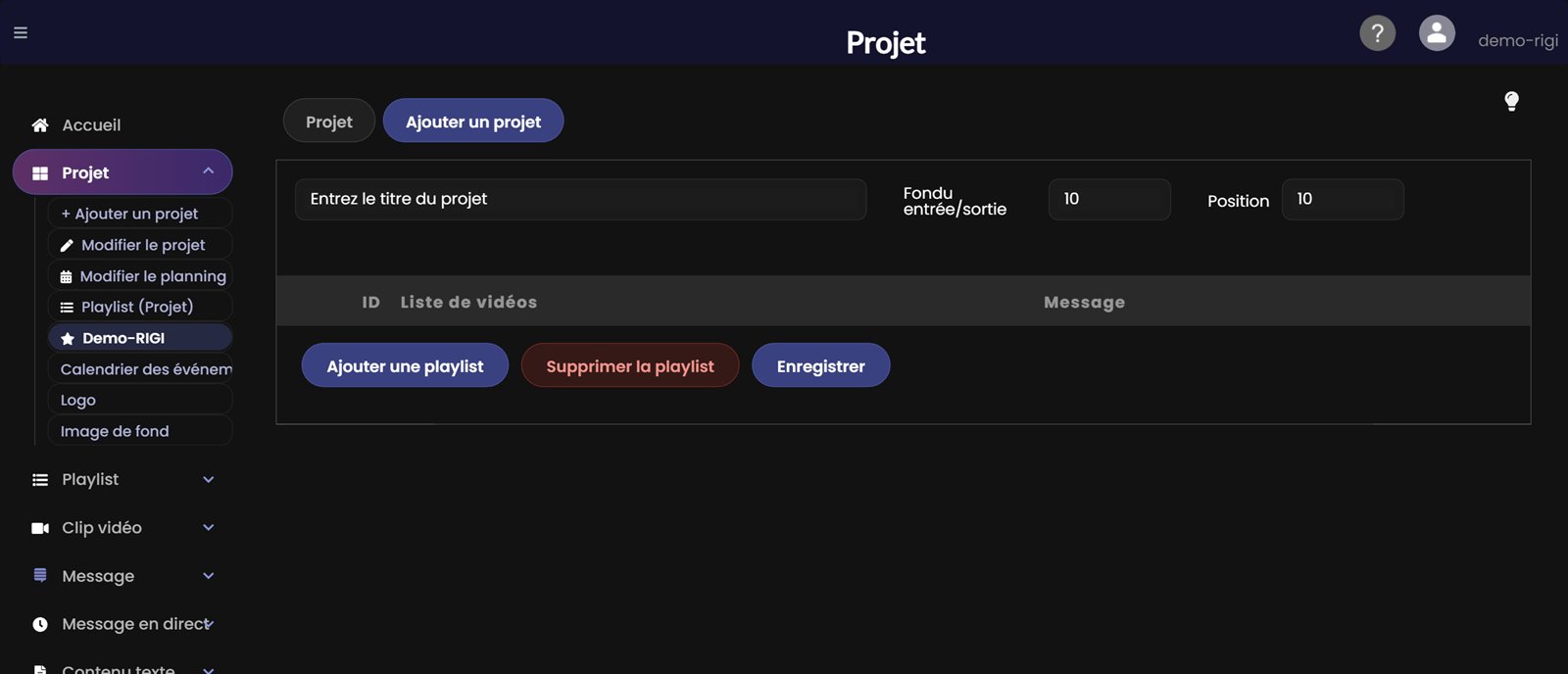Viewport: 1568px width, 674px height.
Task: Select Demo-RIGI project in sidebar
Action: coord(139,338)
